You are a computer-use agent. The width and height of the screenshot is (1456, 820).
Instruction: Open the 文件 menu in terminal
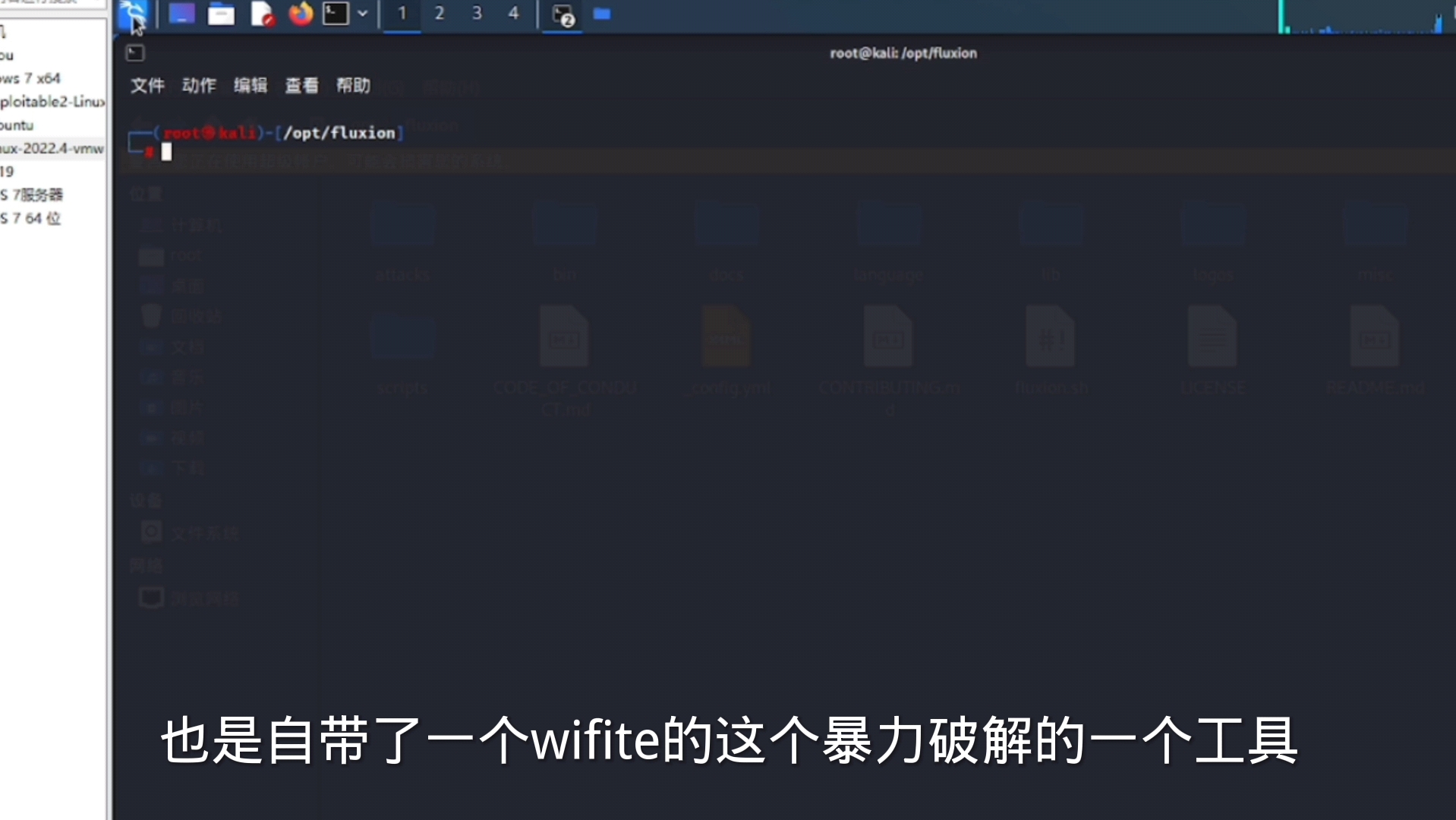pyautogui.click(x=147, y=85)
